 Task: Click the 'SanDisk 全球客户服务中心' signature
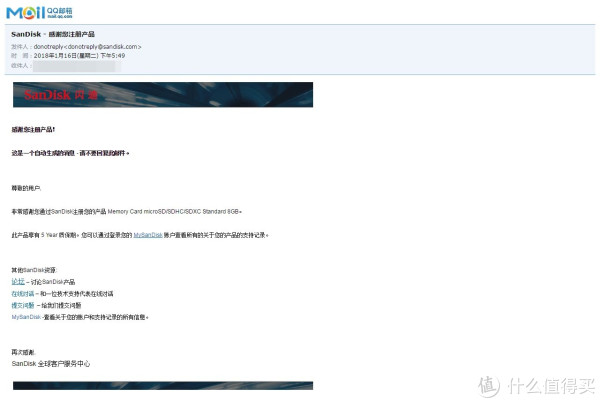(50, 364)
